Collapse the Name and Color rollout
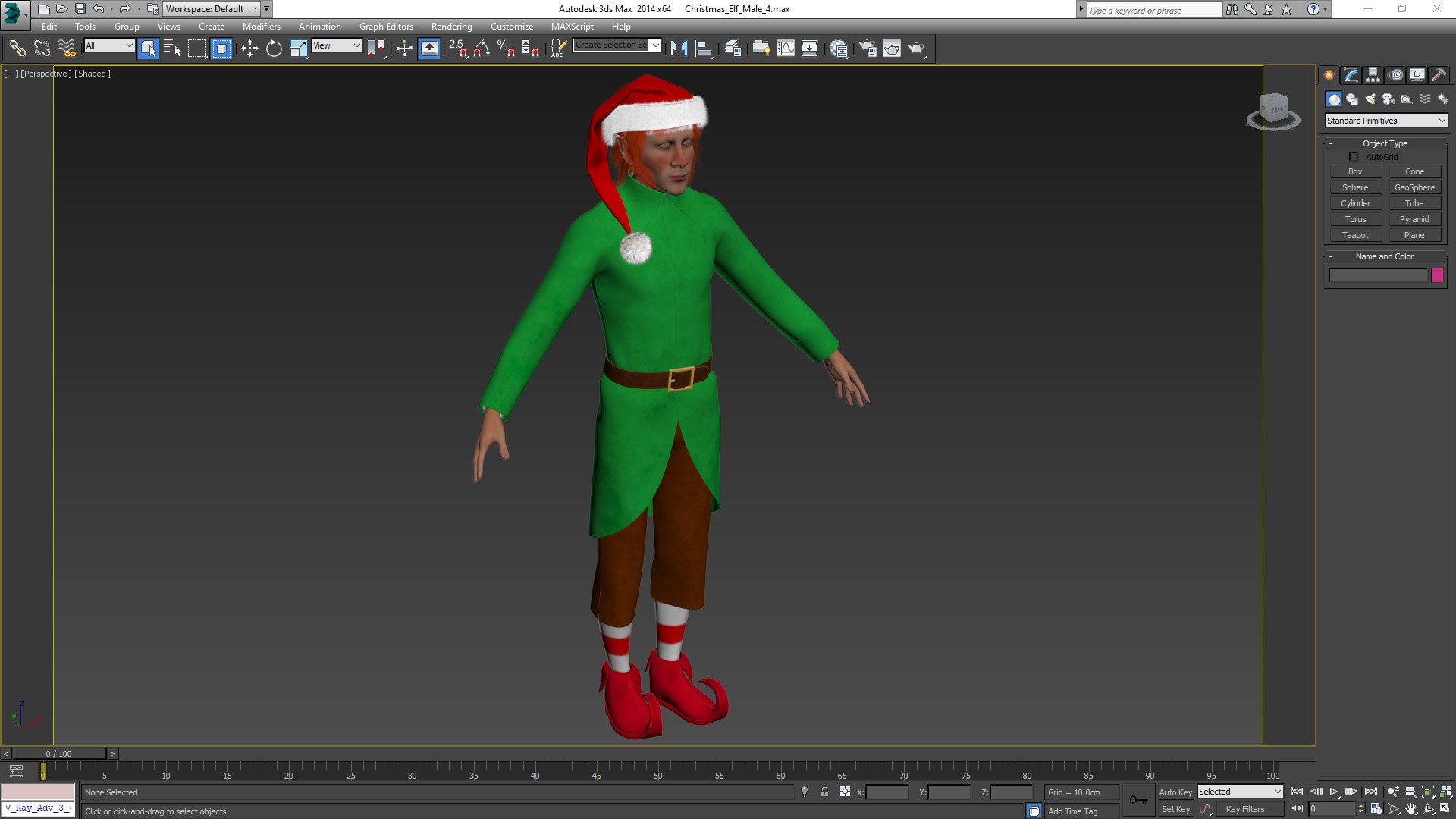The height and width of the screenshot is (819, 1456). 1385,256
